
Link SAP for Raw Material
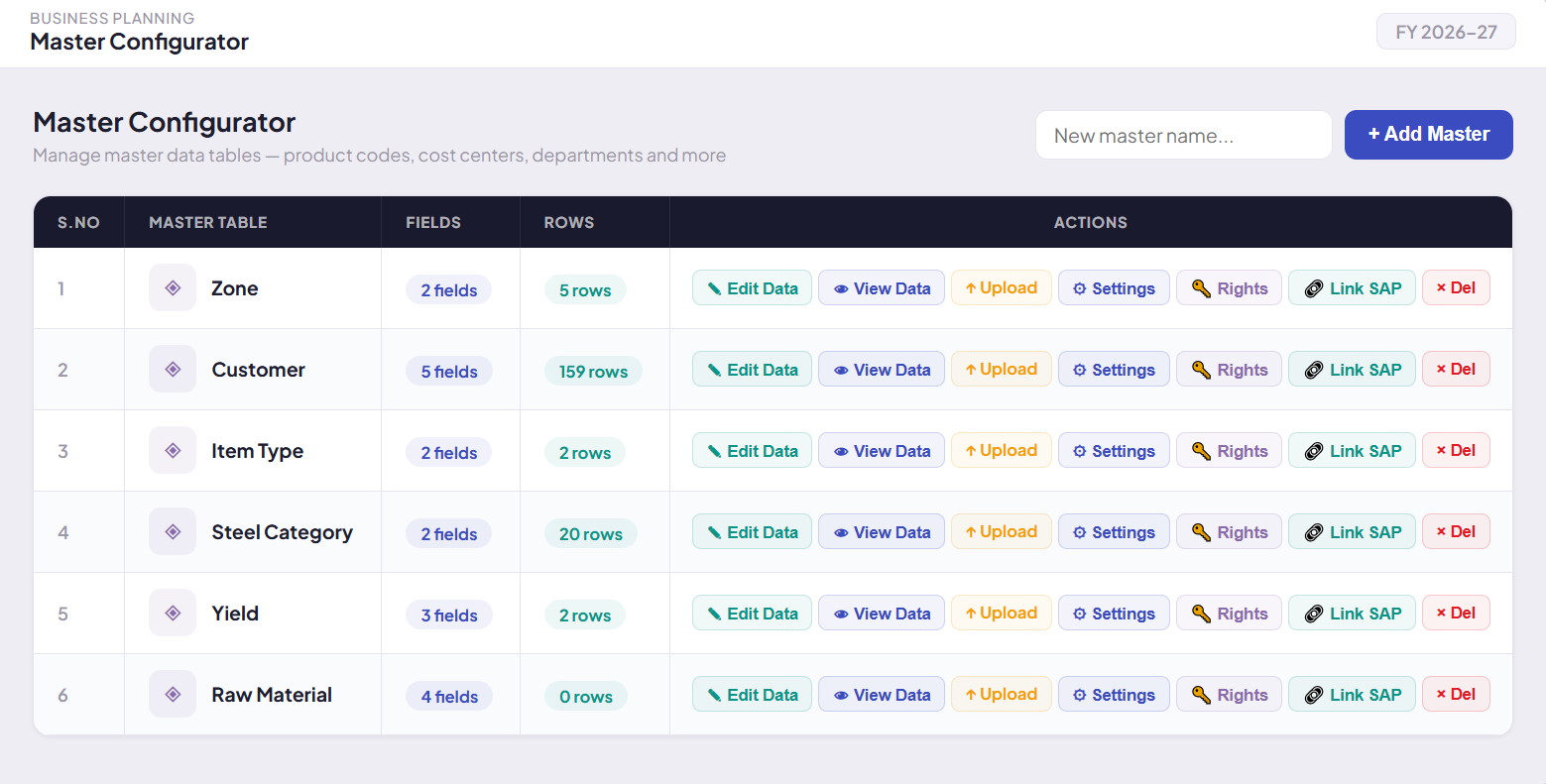click(1352, 695)
